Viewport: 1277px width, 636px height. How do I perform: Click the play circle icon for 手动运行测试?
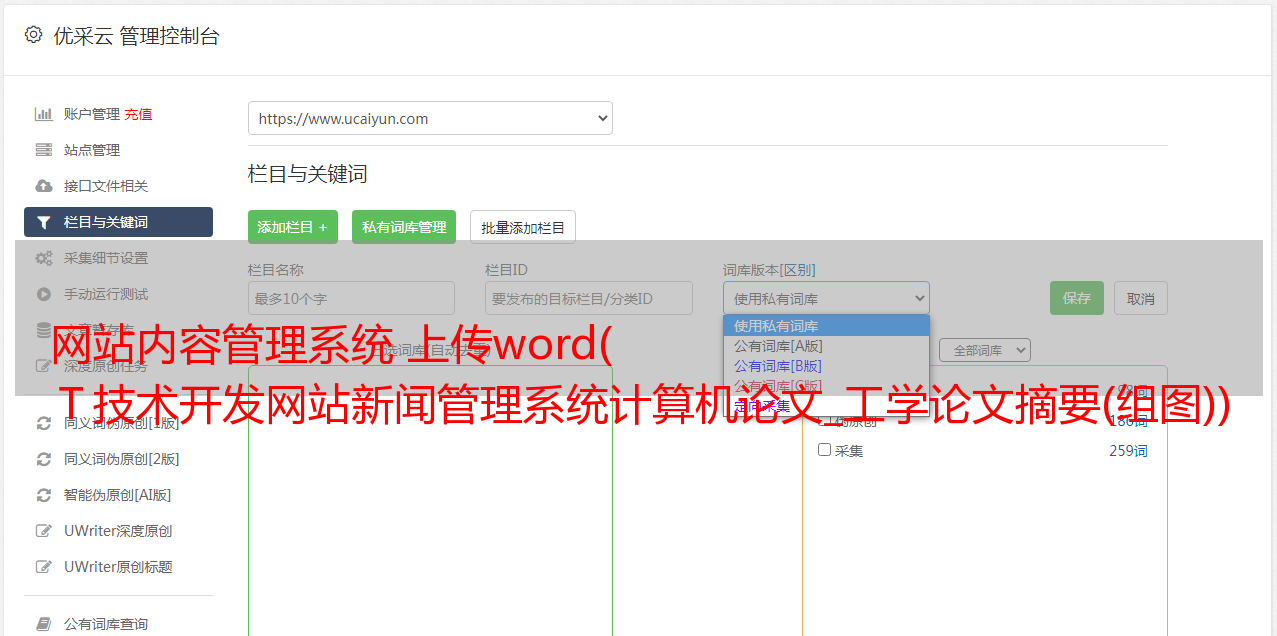point(44,294)
